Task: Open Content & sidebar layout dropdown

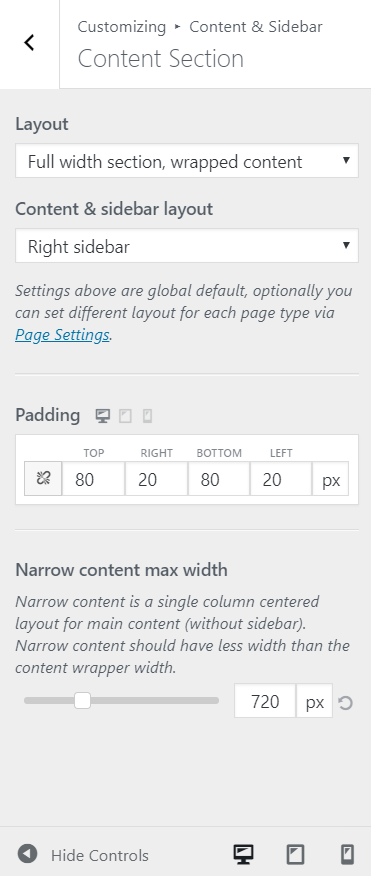Action: 187,246
